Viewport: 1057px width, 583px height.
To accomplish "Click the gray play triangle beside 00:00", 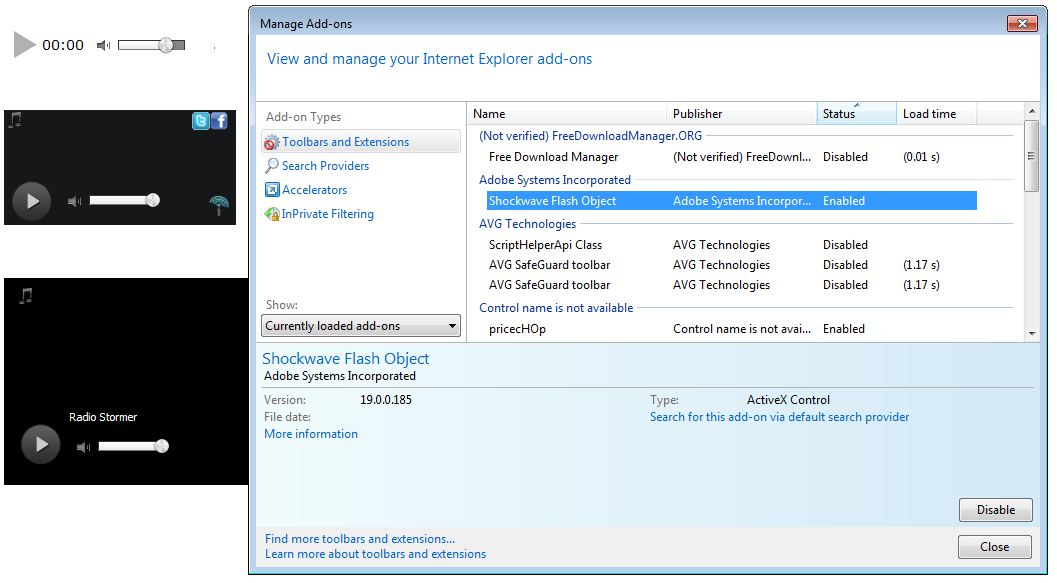I will [x=24, y=44].
